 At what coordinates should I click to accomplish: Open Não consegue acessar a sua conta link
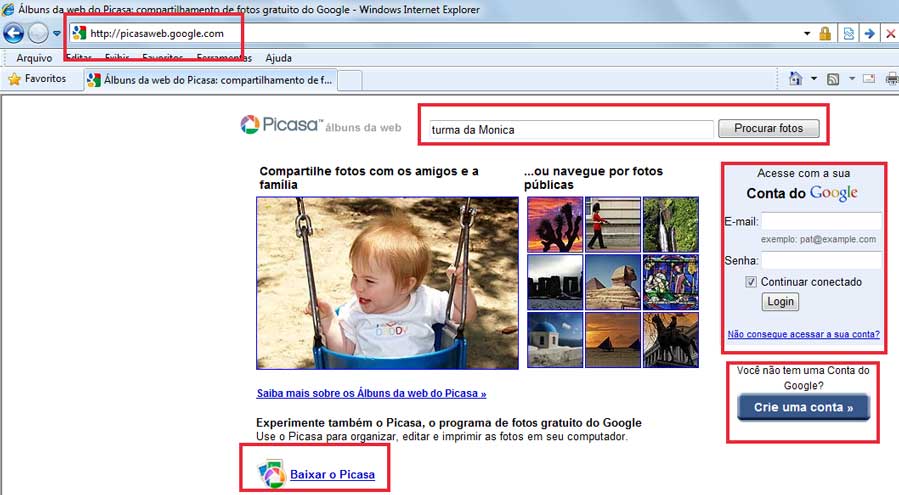[x=803, y=334]
